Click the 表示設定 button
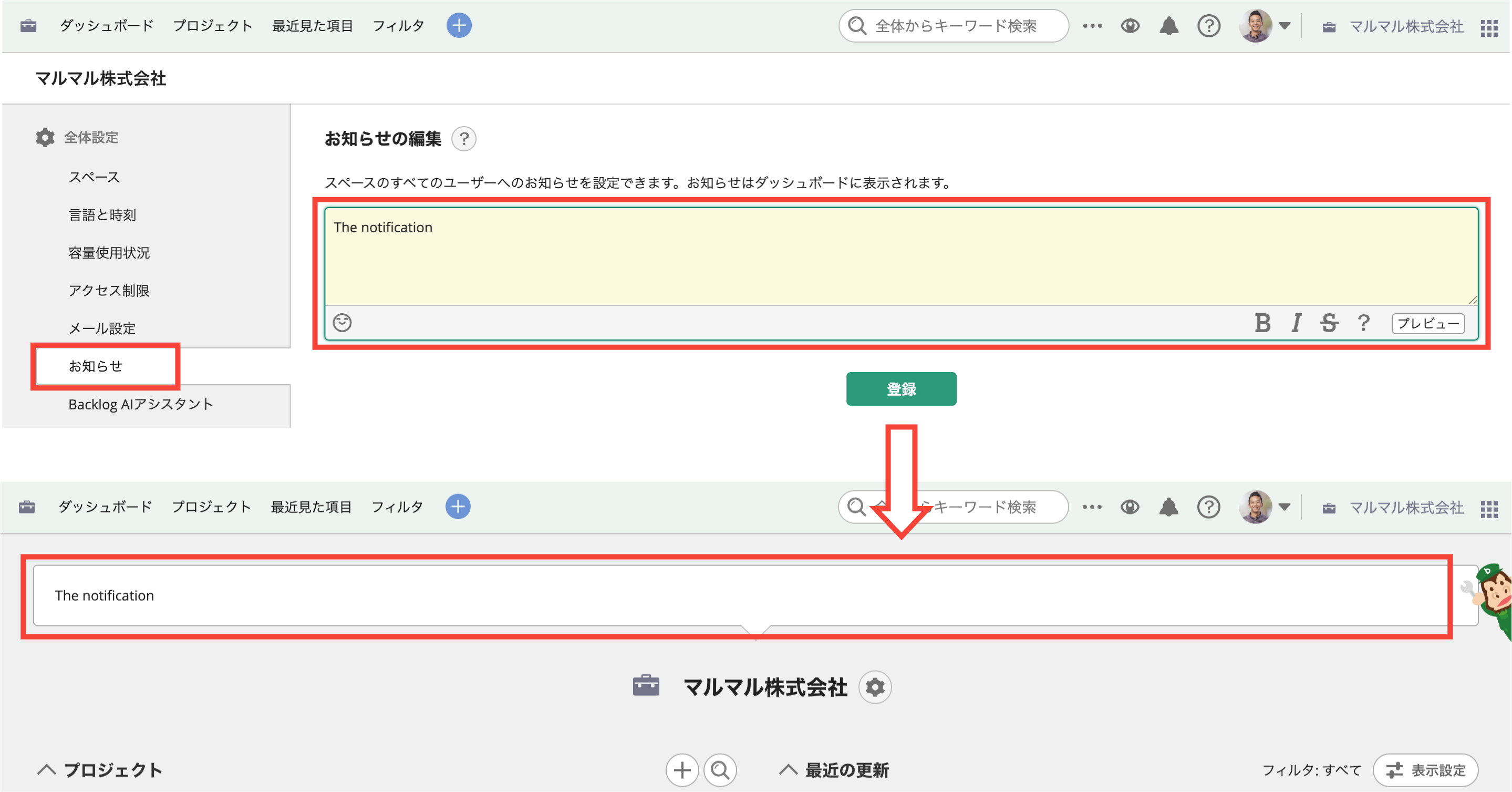Image resolution: width=1512 pixels, height=792 pixels. [1425, 770]
